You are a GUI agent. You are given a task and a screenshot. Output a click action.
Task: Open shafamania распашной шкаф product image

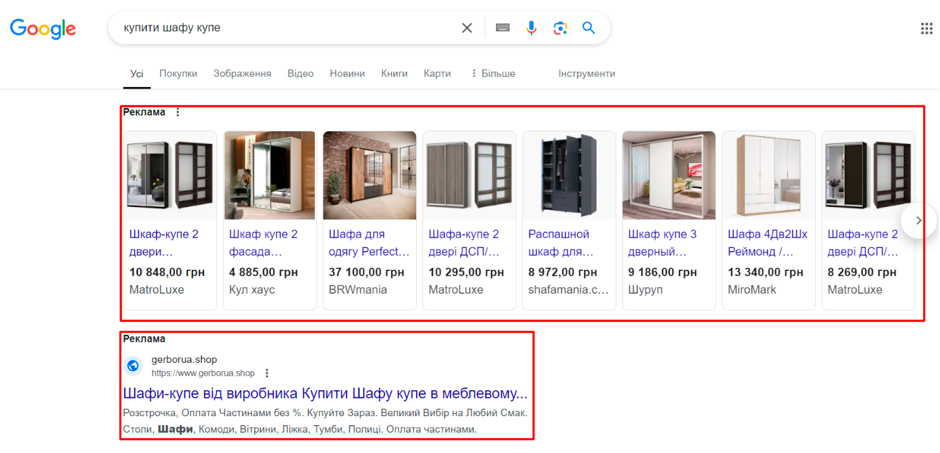[x=568, y=175]
